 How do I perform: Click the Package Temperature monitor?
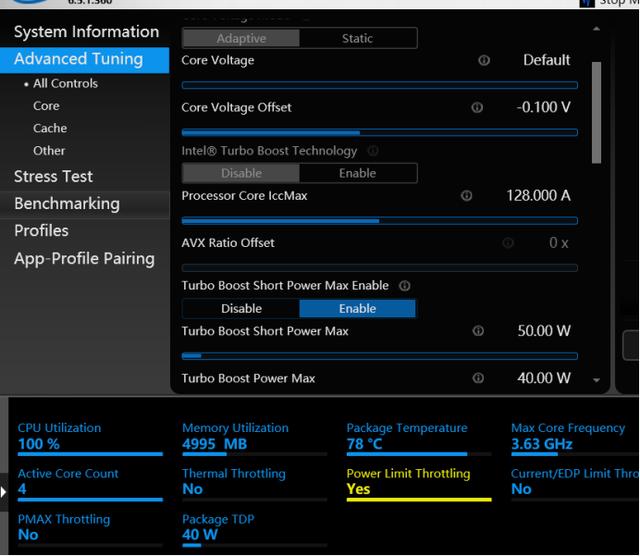click(419, 439)
